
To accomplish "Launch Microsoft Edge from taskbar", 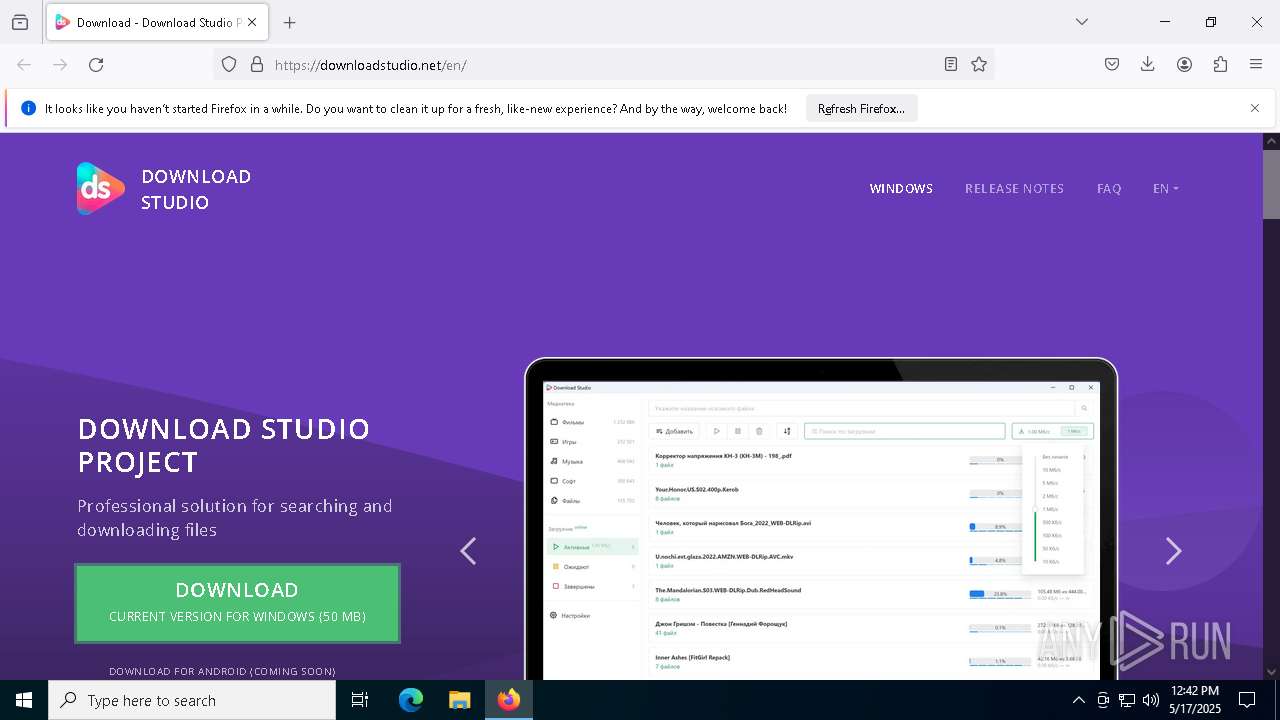I will point(411,700).
